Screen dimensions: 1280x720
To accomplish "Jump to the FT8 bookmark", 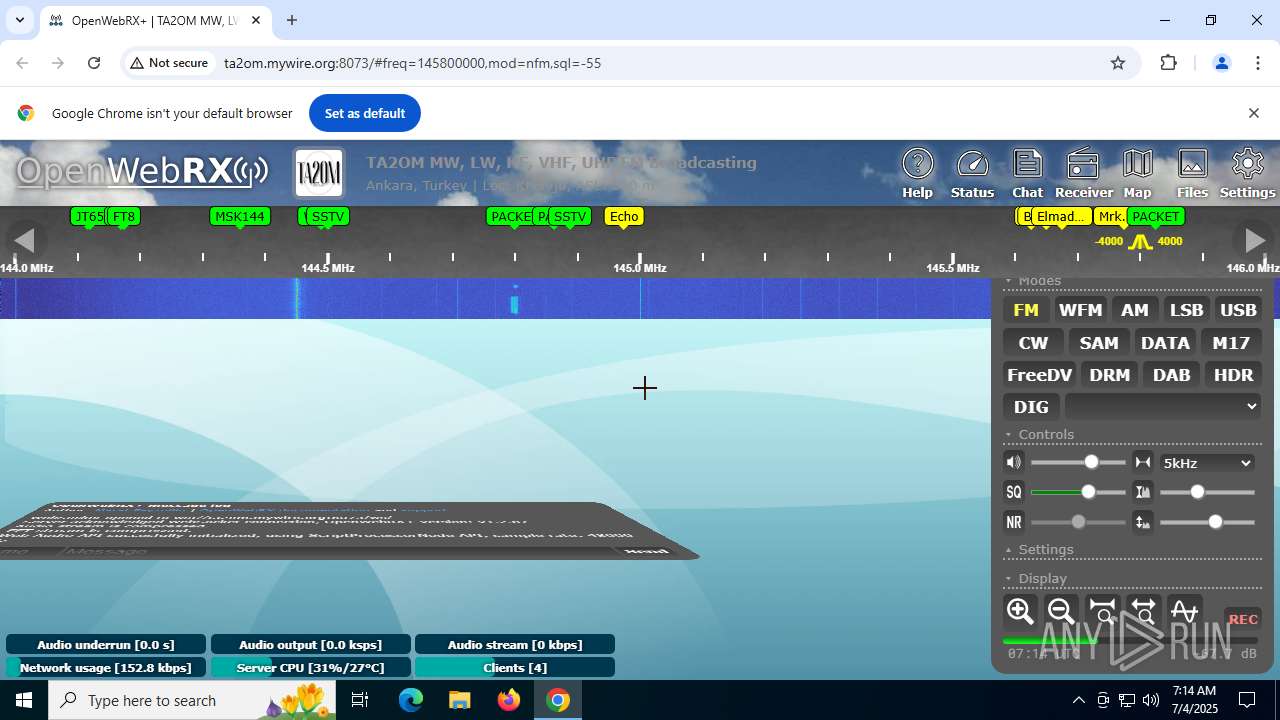I will [124, 216].
